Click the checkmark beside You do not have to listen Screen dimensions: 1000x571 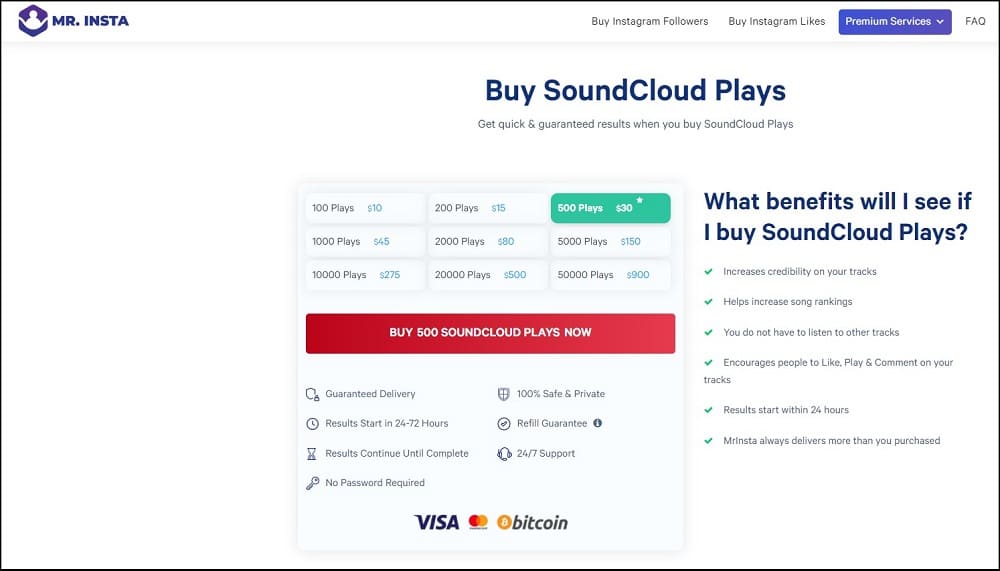[708, 332]
